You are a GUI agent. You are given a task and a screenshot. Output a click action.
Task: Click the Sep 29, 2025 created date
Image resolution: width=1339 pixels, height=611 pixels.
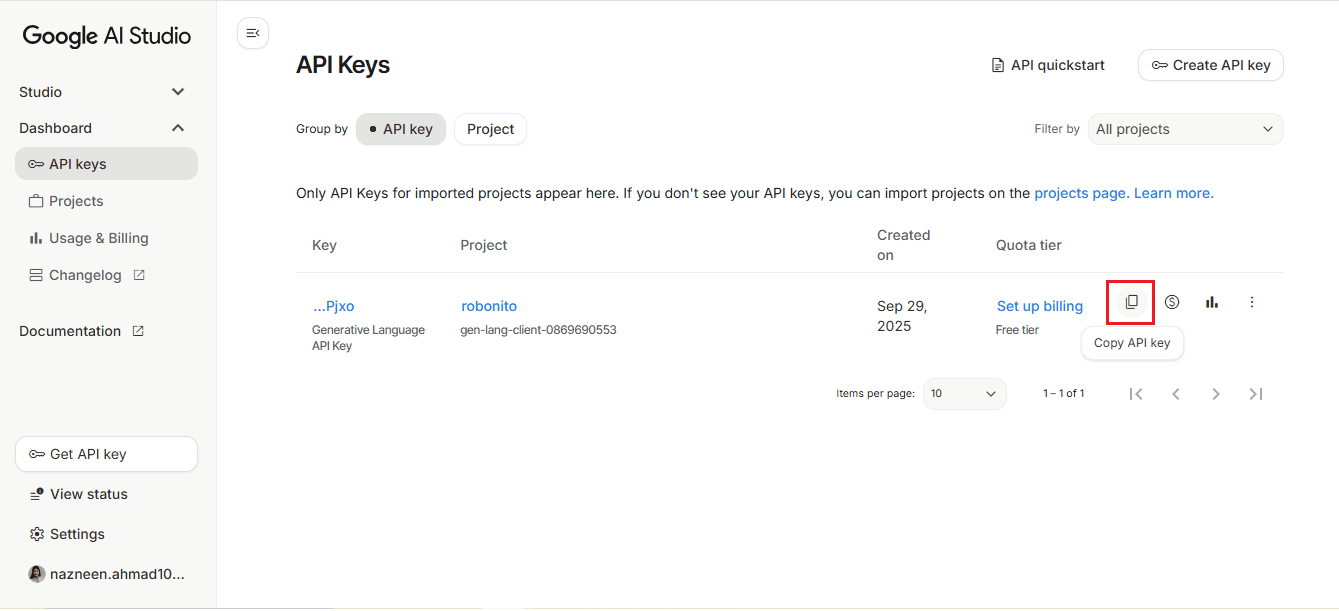coord(902,316)
